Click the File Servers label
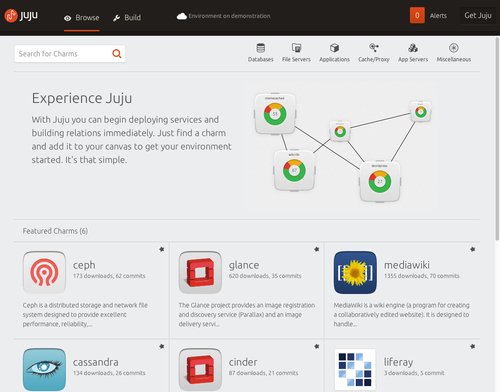 tap(296, 59)
